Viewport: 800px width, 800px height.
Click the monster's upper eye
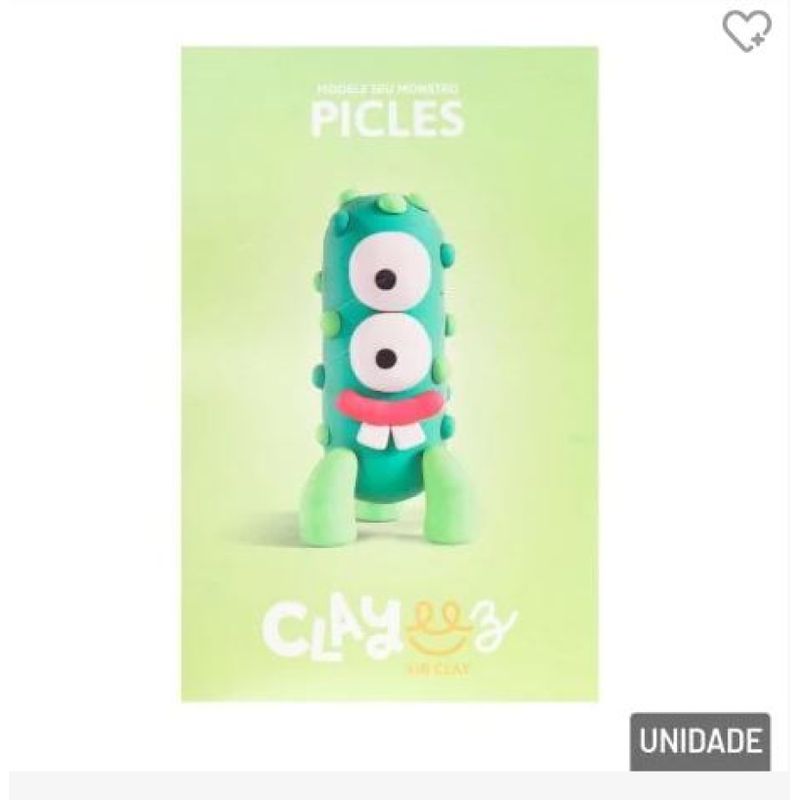click(x=390, y=276)
